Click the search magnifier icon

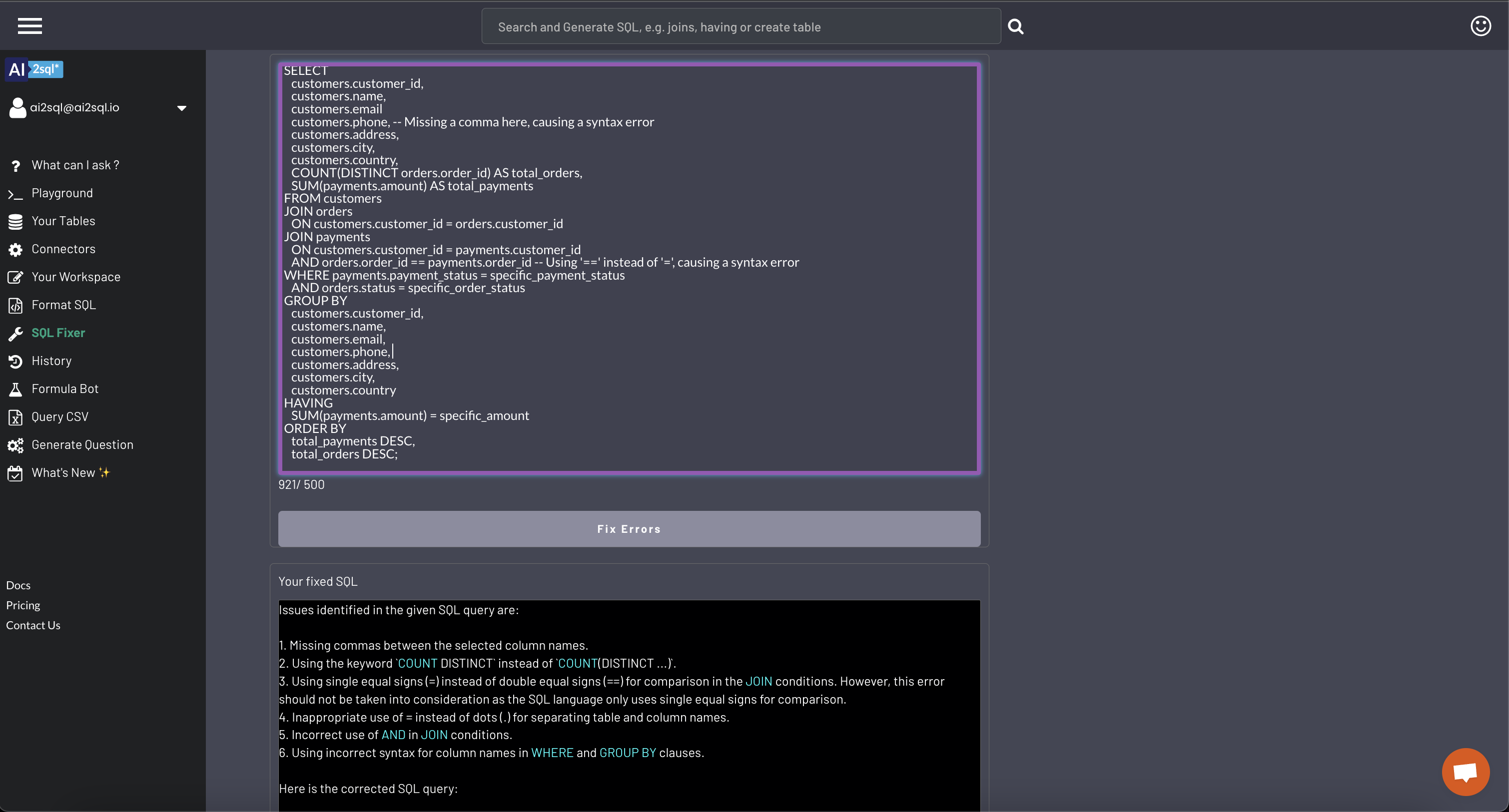[x=1015, y=26]
